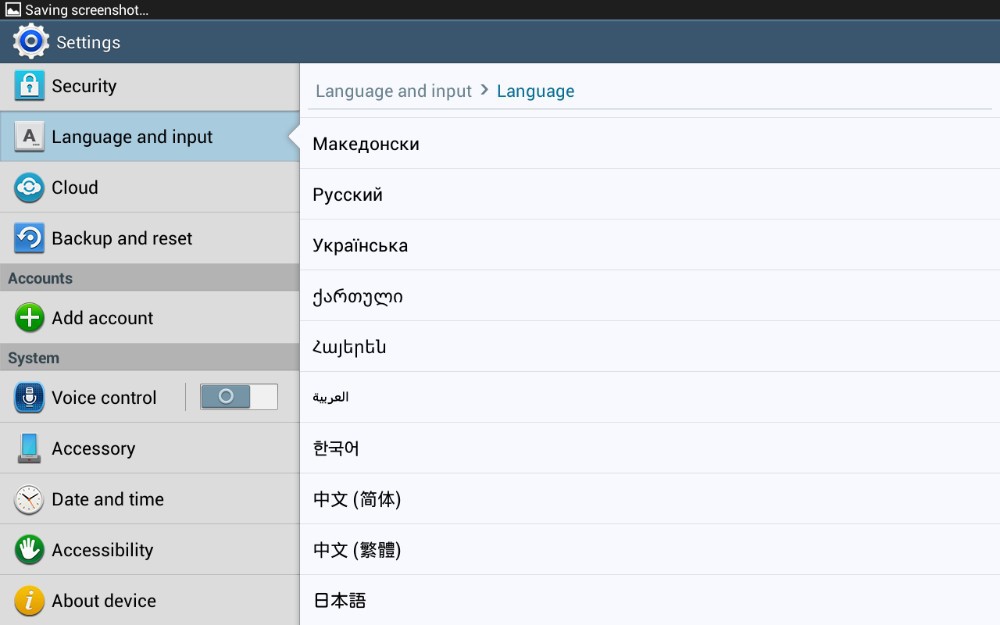Go back via Language and input breadcrumb
The image size is (1000, 625).
pos(393,91)
